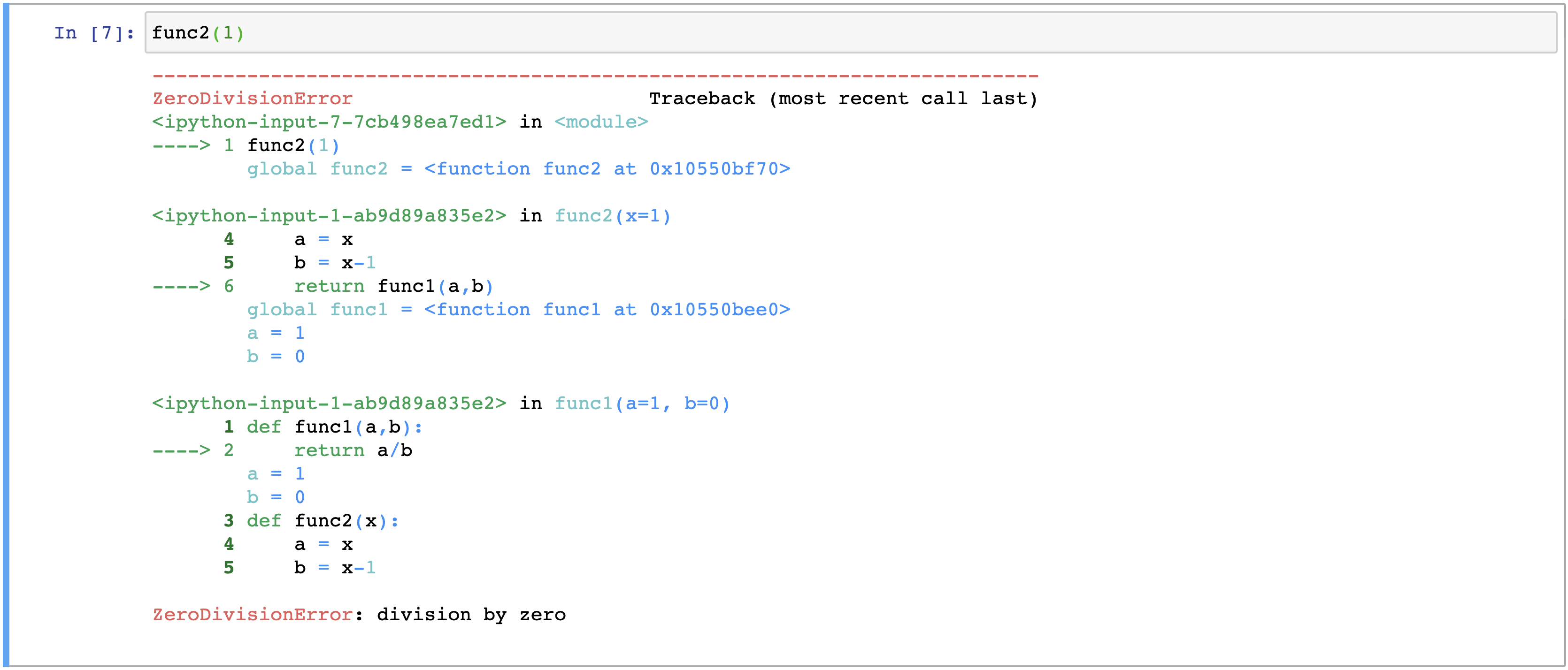Click 'a = x' line right below 'def func2(x):'
This screenshot has width=1568, height=670.
point(289,544)
